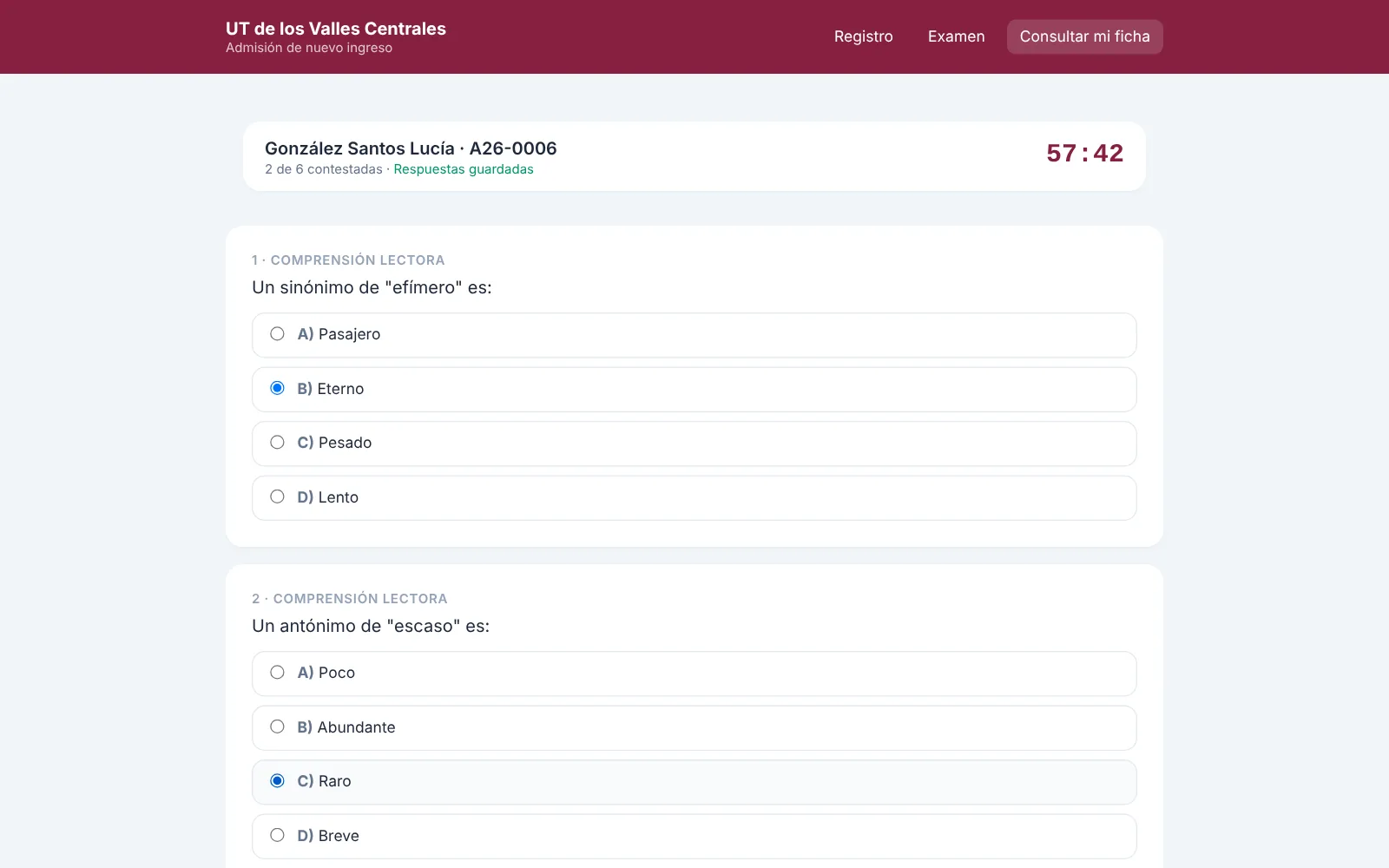Open Consultar mi ficha
1389x868 pixels.
point(1085,36)
